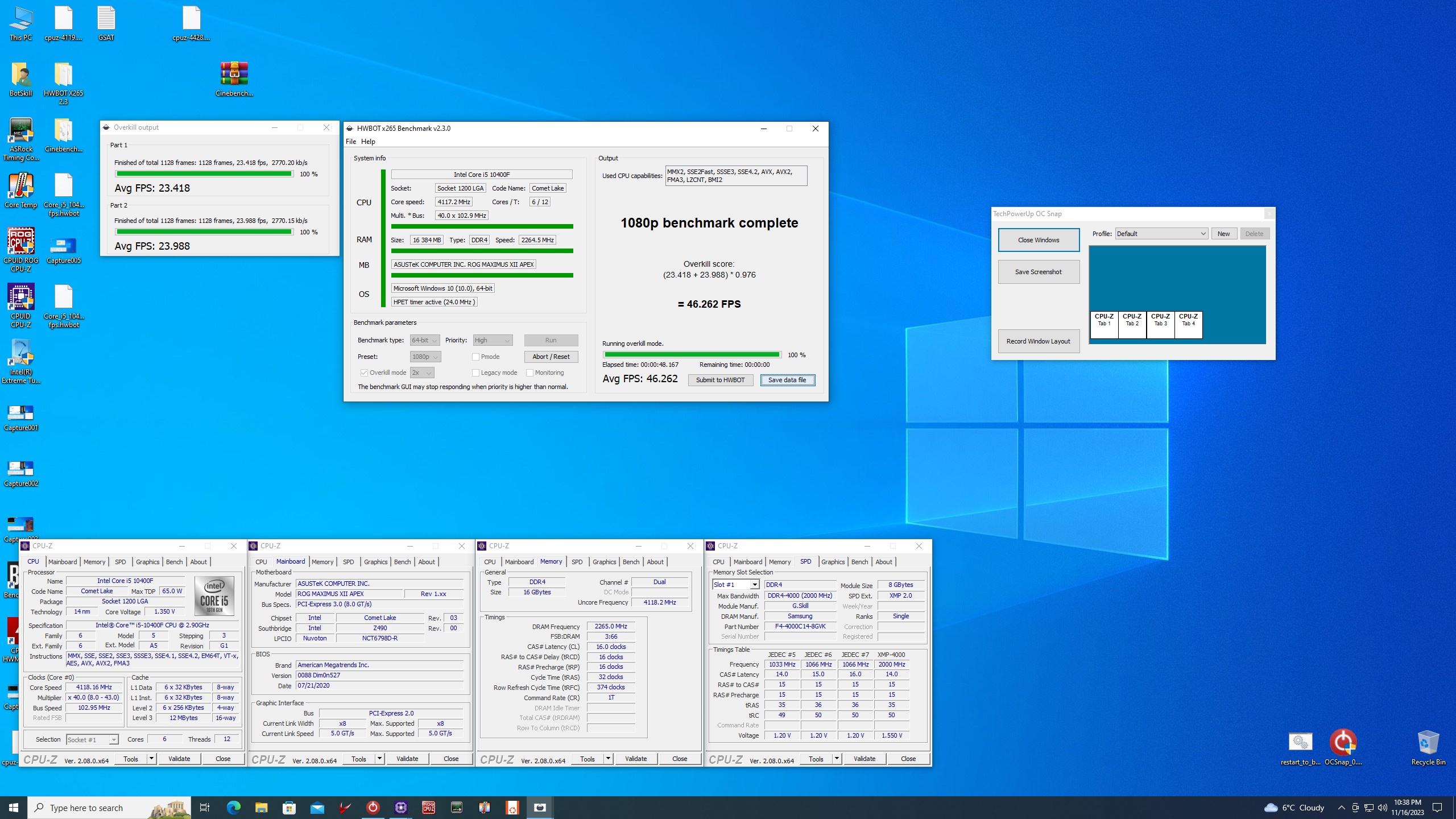Viewport: 1456px width, 819px height.
Task: Open the OC Snap Profile Default dropdown
Action: click(x=1161, y=234)
